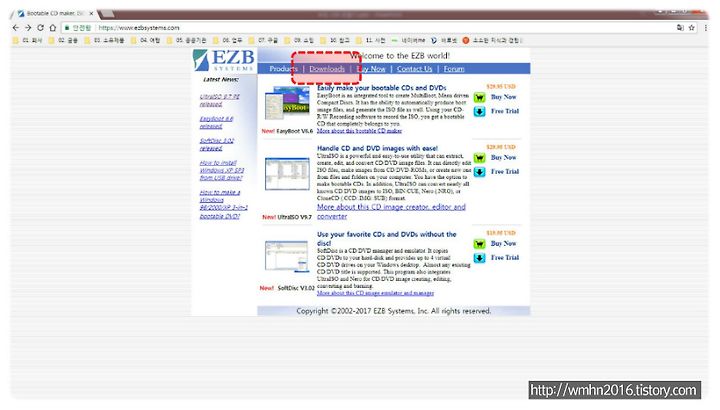Click the green cart icon for UltraISO
Viewport: 720px width, 410px height.
point(479,158)
